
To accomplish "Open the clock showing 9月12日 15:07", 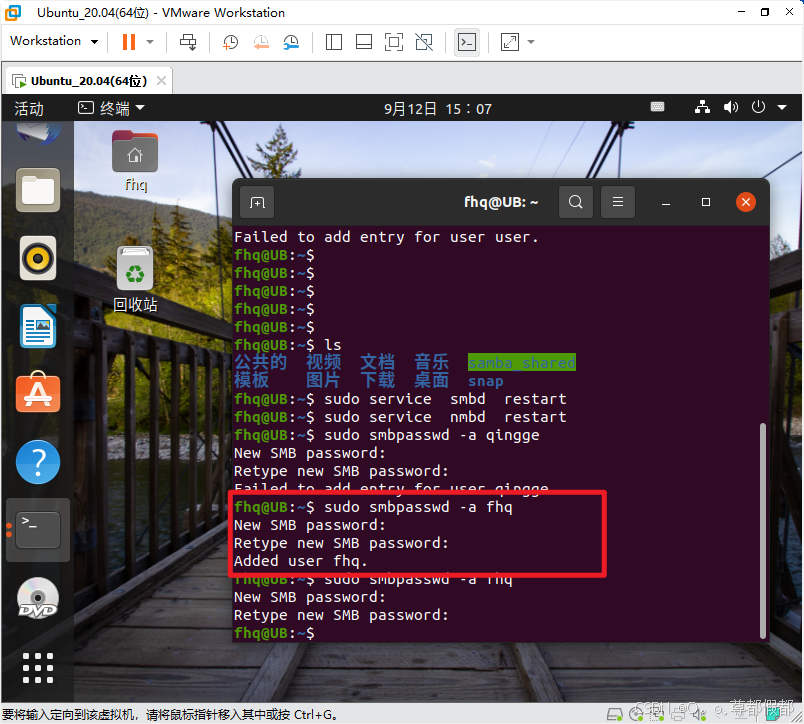I will [x=438, y=109].
